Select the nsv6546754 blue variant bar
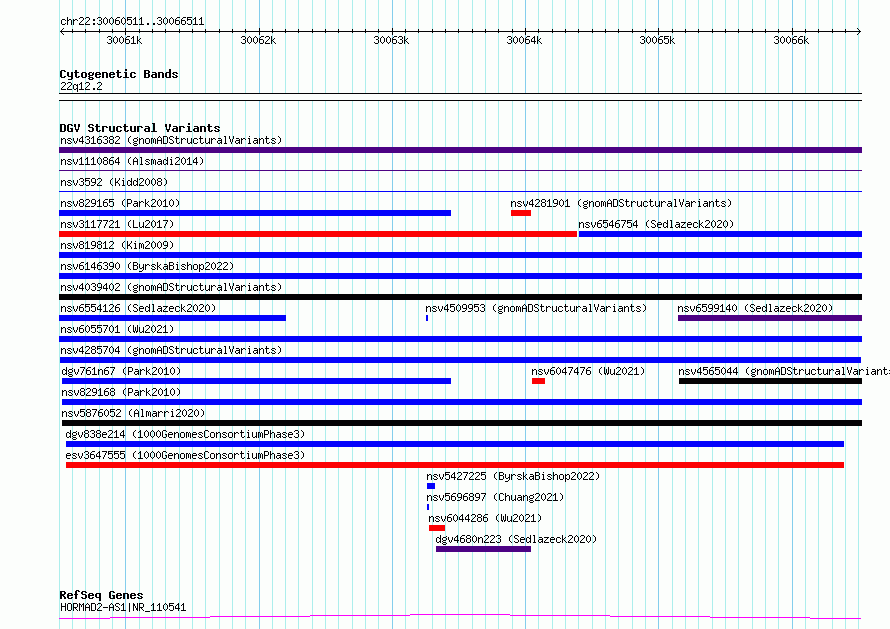The width and height of the screenshot is (890, 629). tap(720, 234)
